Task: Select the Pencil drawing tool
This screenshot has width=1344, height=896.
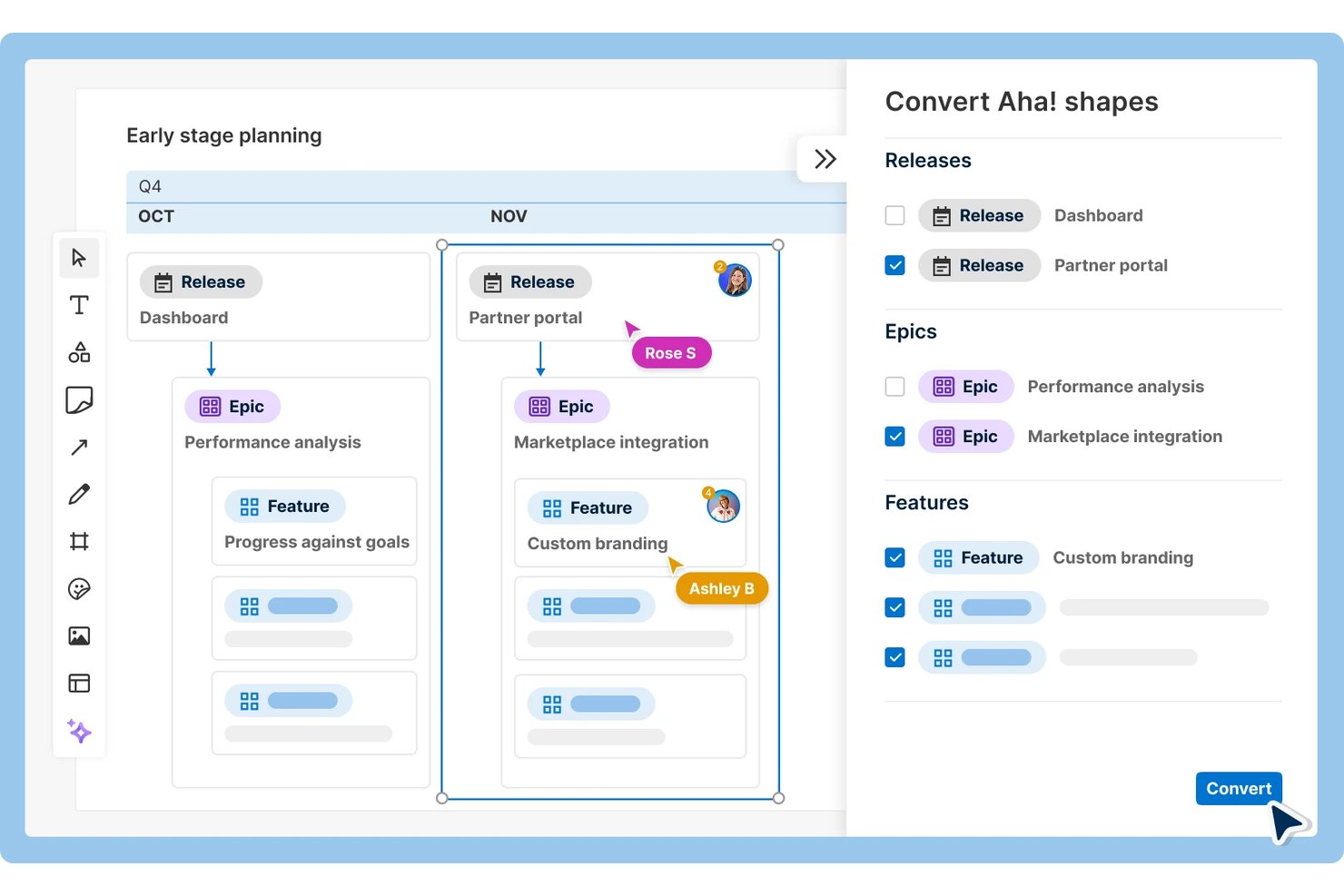Action: tap(79, 494)
